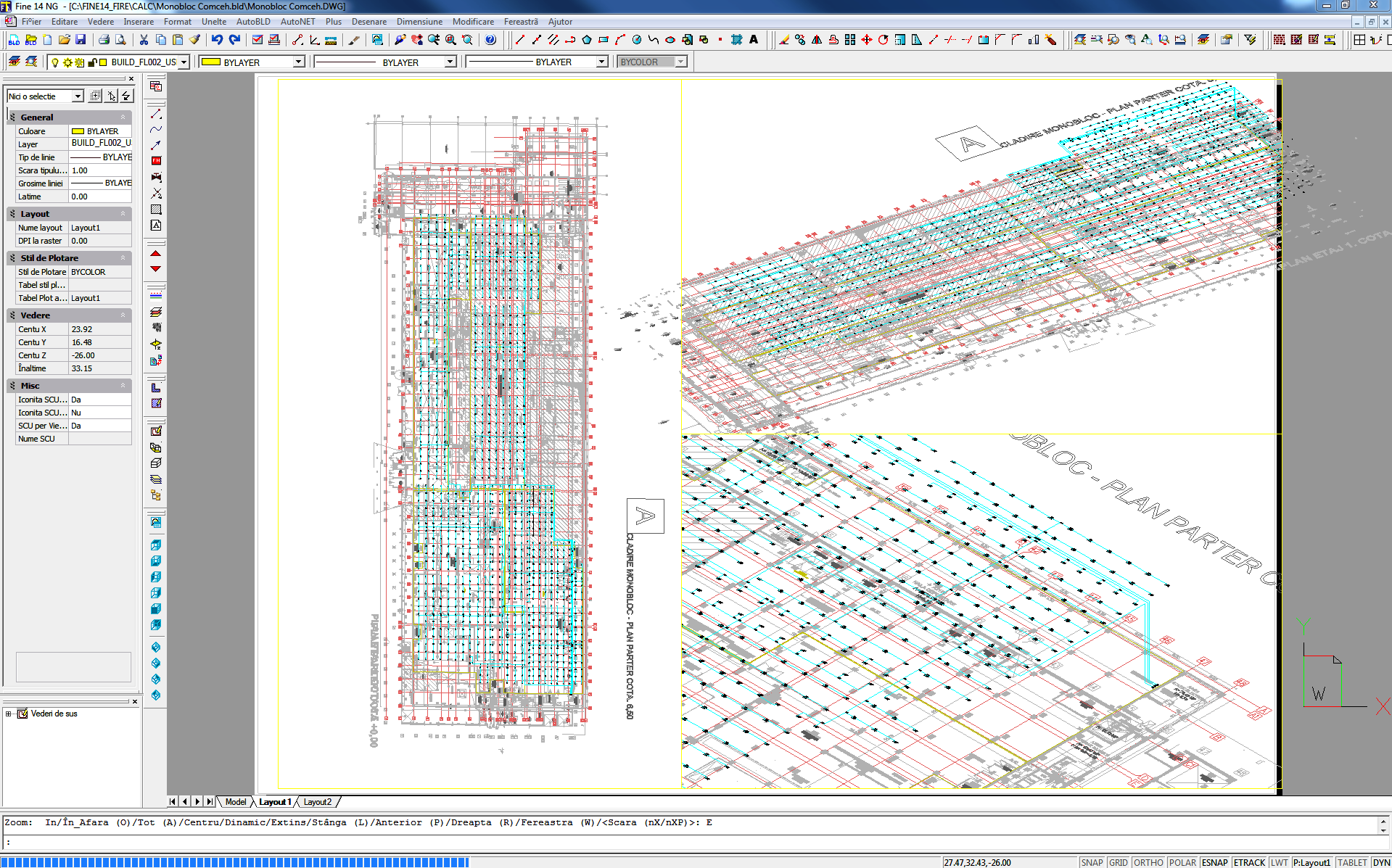
Task: Click the yellow Culoare BYLAYER swatch
Action: coord(78,131)
